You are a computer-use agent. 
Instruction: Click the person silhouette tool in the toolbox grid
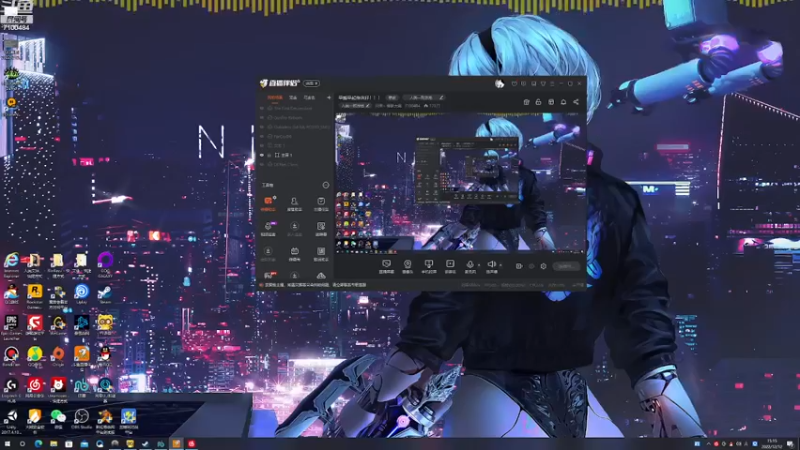point(294,203)
